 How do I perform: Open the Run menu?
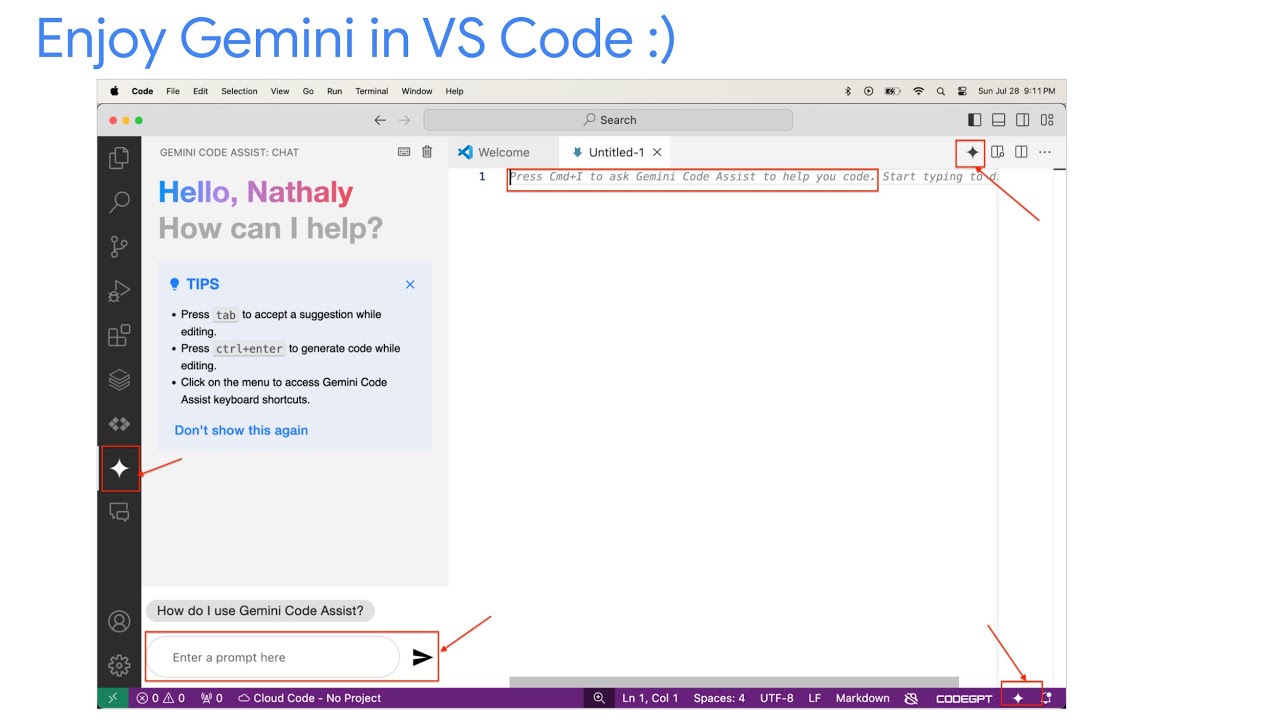click(x=334, y=91)
